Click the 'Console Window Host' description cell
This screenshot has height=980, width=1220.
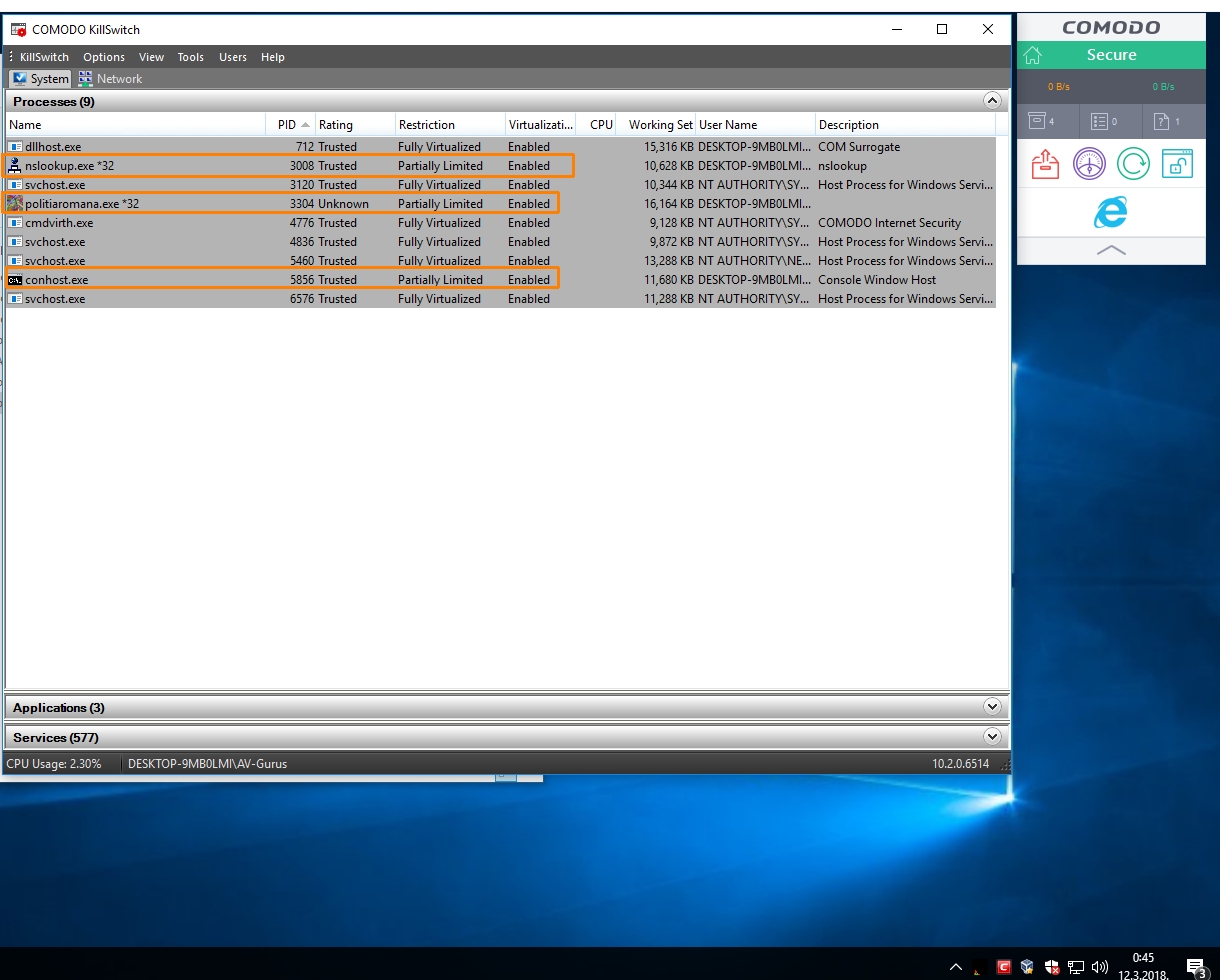pyautogui.click(x=877, y=280)
